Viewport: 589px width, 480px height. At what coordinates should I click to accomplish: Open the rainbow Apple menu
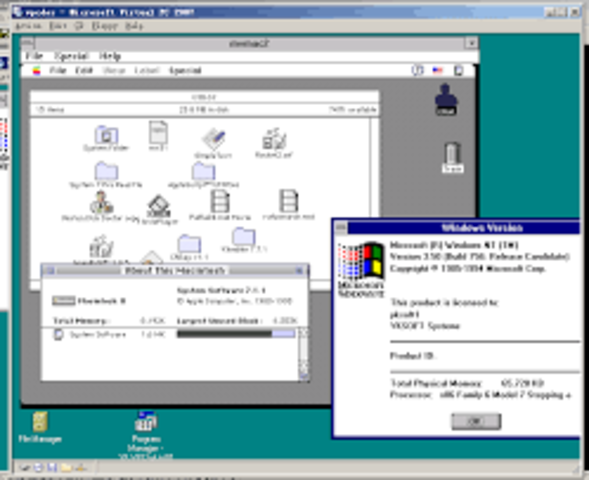[x=36, y=71]
